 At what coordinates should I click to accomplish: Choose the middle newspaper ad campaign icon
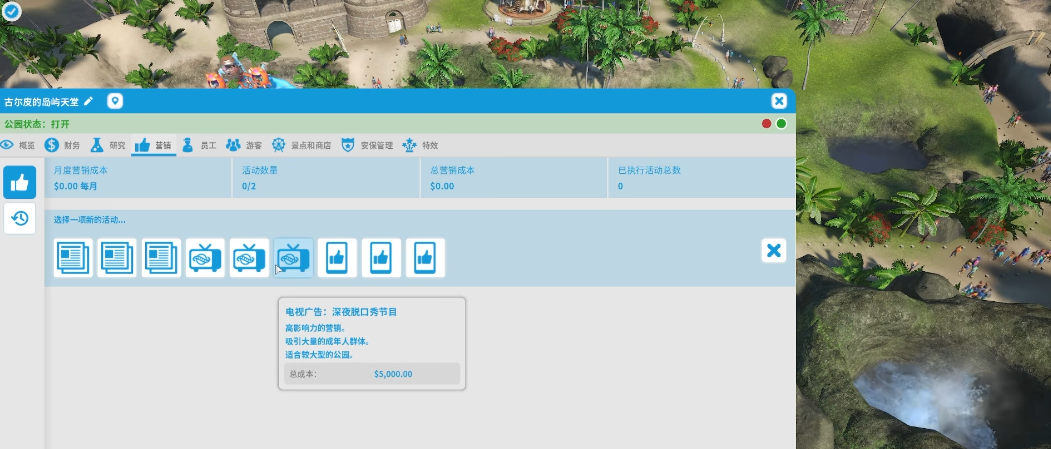tap(117, 258)
